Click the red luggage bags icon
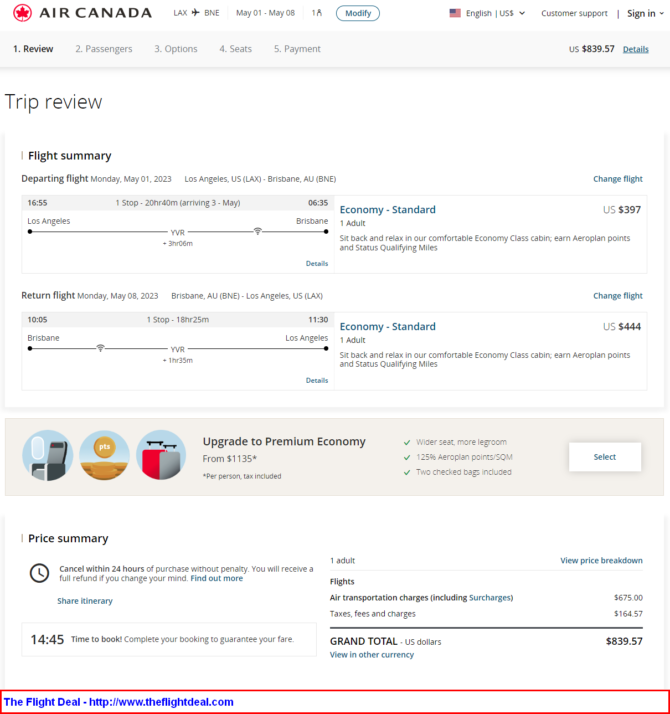 click(161, 455)
